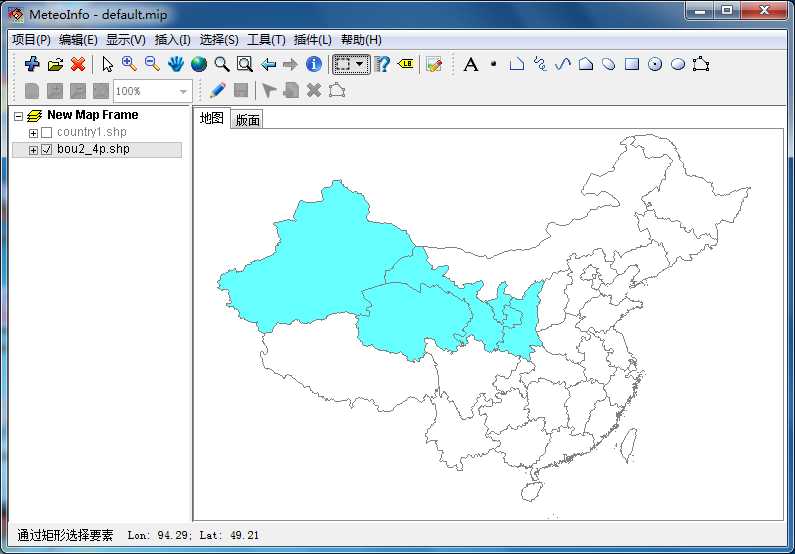Open the 显示(V) menu

point(126,40)
